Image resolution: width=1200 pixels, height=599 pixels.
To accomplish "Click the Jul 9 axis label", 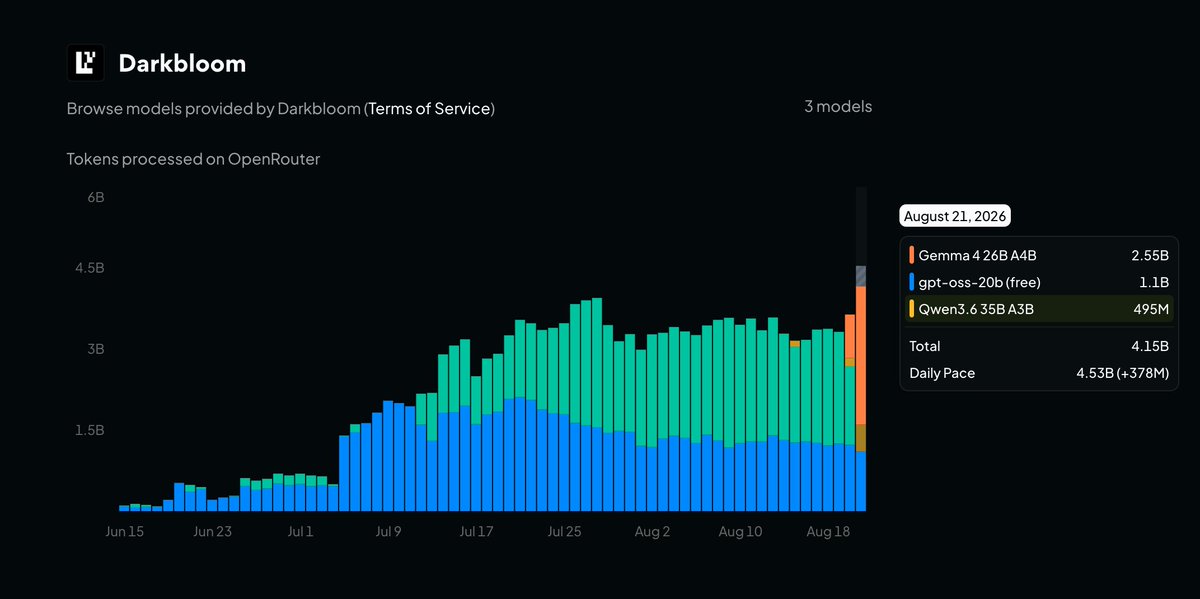I will (x=388, y=532).
